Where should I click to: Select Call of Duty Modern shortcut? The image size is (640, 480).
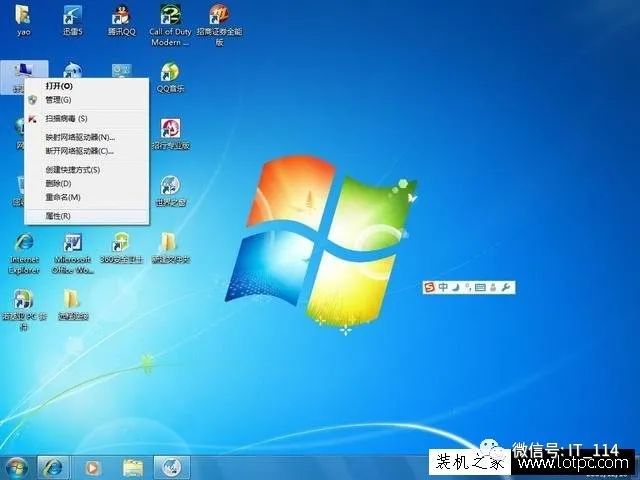click(170, 25)
